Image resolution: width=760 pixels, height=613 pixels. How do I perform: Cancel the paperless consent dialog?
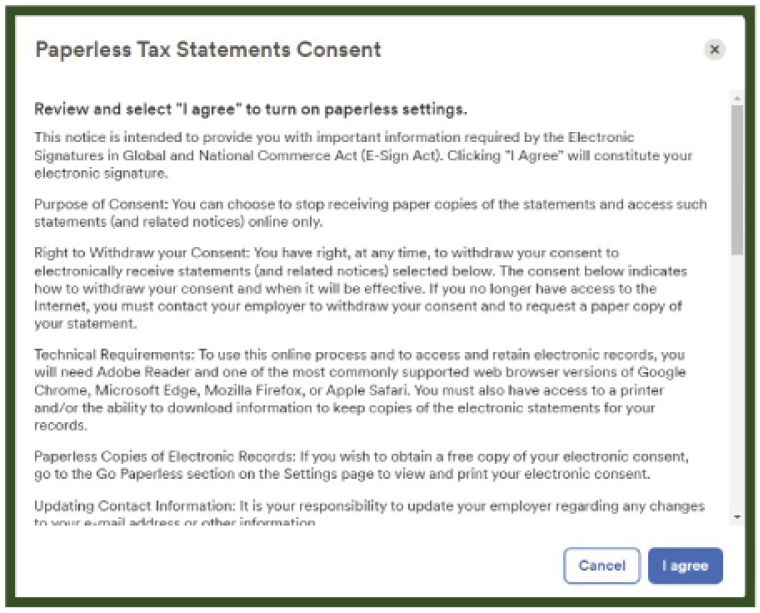point(602,566)
